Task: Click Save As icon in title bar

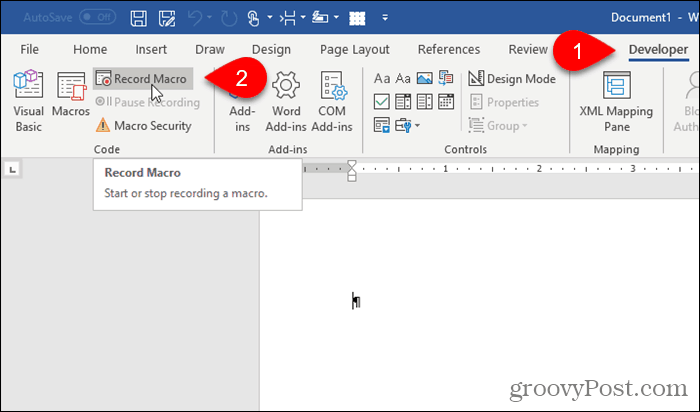Action: point(167,18)
